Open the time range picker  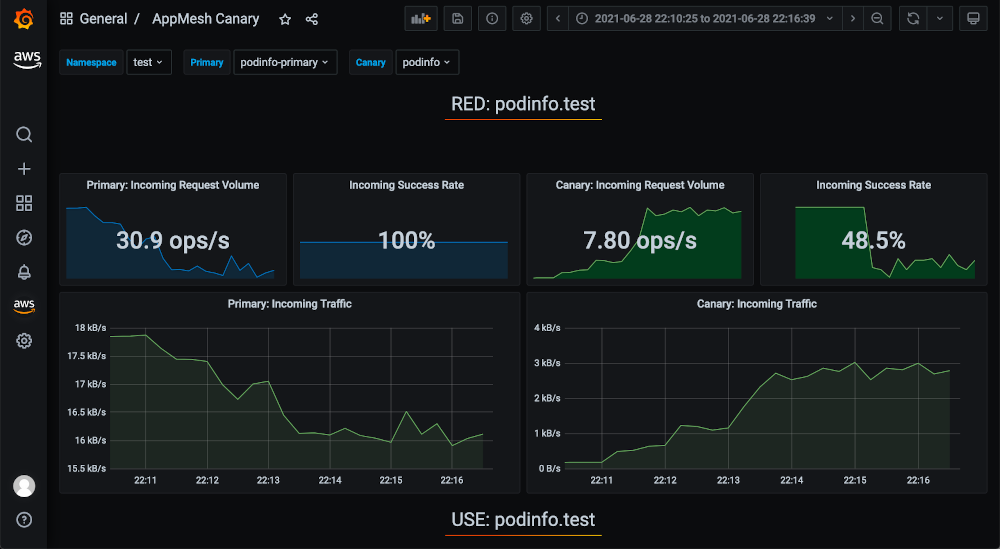(x=705, y=18)
